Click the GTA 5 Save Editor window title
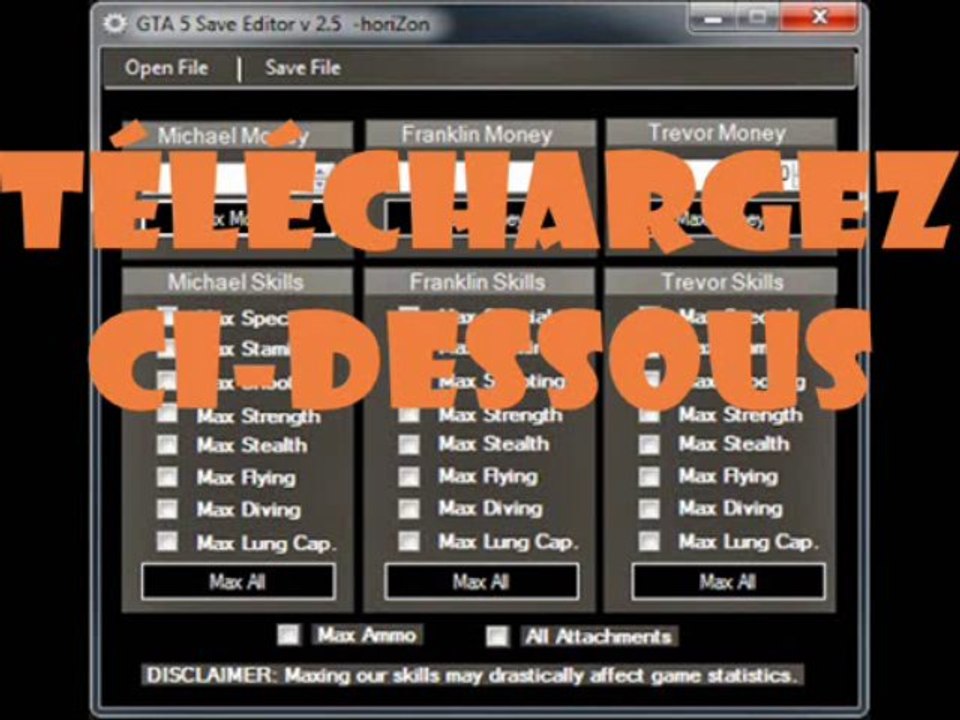The width and height of the screenshot is (960, 720). pyautogui.click(x=283, y=24)
